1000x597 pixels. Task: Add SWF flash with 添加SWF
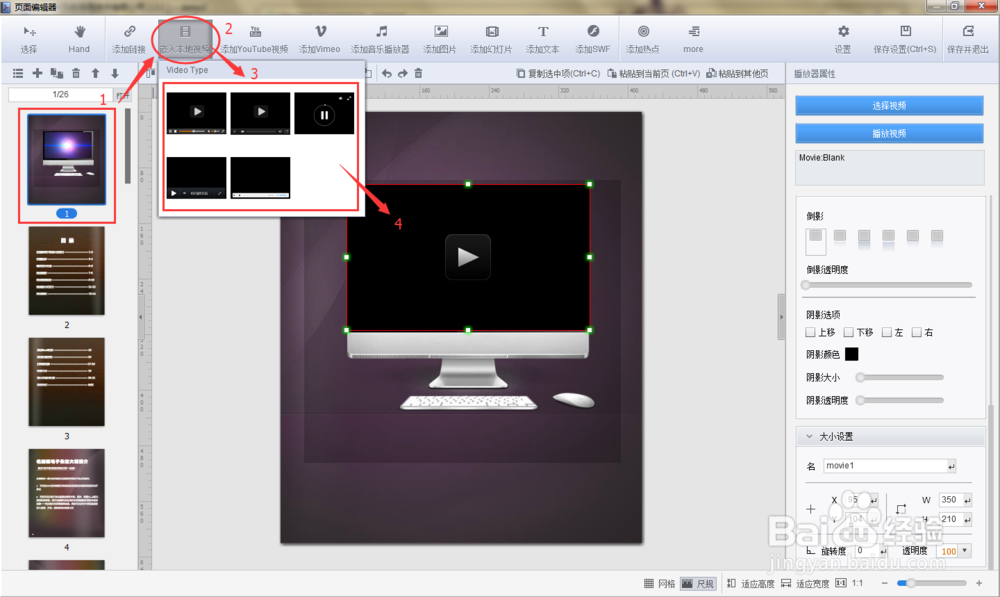click(592, 39)
